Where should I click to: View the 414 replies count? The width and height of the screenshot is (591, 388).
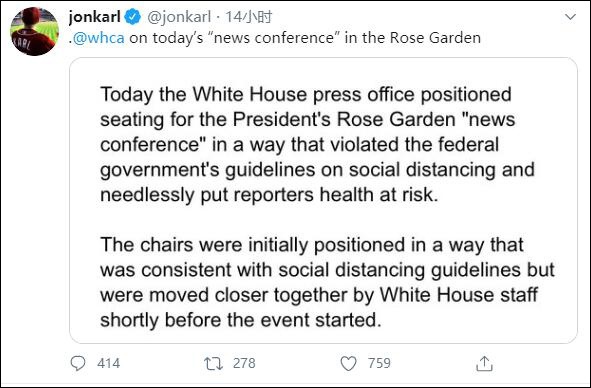pyautogui.click(x=109, y=363)
